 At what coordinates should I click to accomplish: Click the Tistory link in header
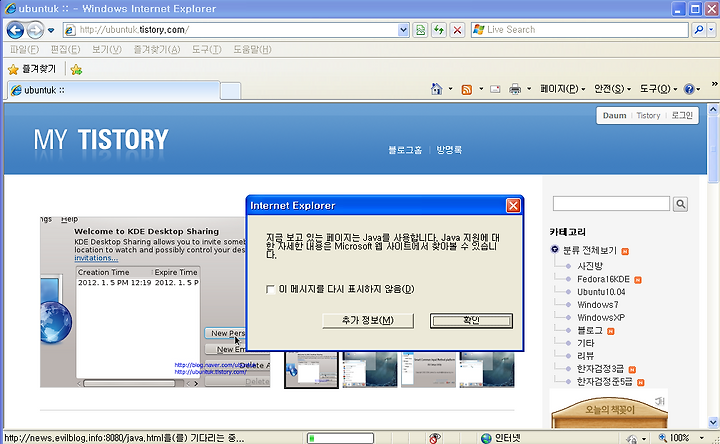tap(648, 115)
